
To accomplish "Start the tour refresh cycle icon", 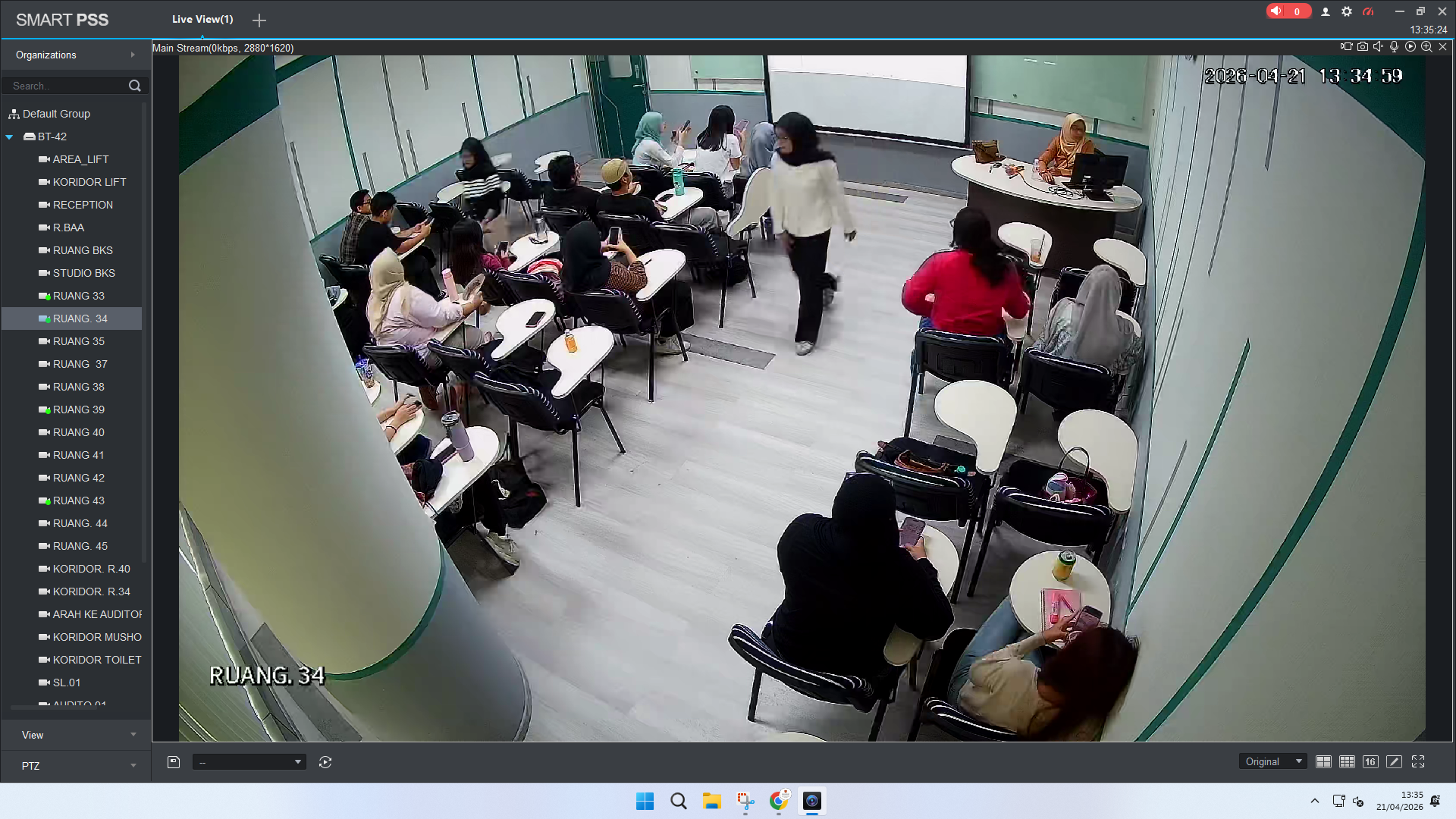I will [325, 762].
